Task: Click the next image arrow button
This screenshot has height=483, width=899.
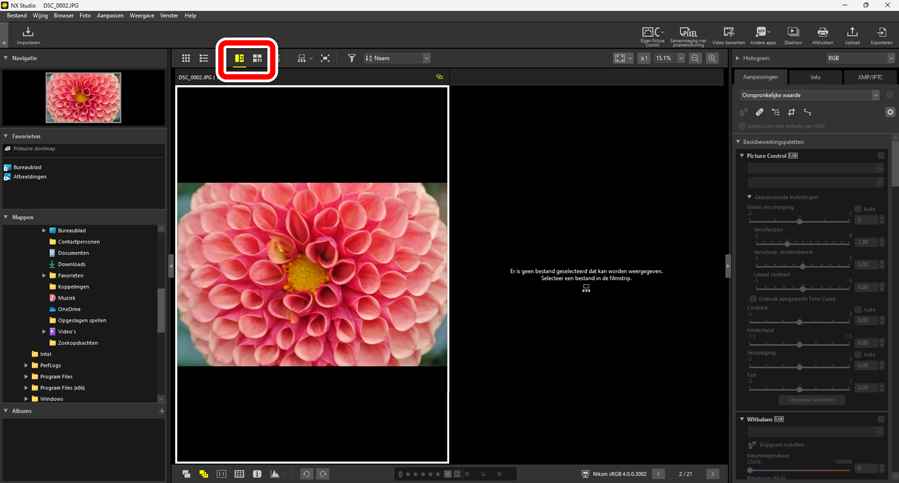Action: click(x=712, y=474)
